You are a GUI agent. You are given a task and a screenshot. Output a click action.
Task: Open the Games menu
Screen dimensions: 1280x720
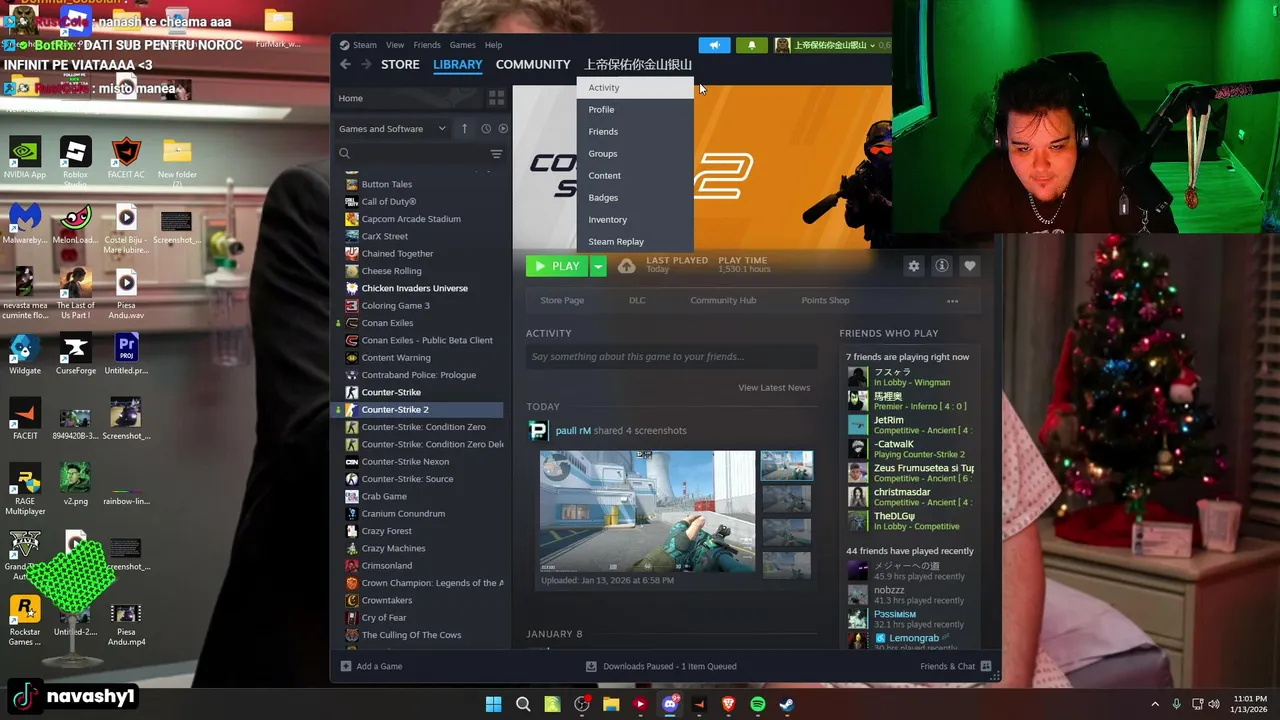[462, 45]
